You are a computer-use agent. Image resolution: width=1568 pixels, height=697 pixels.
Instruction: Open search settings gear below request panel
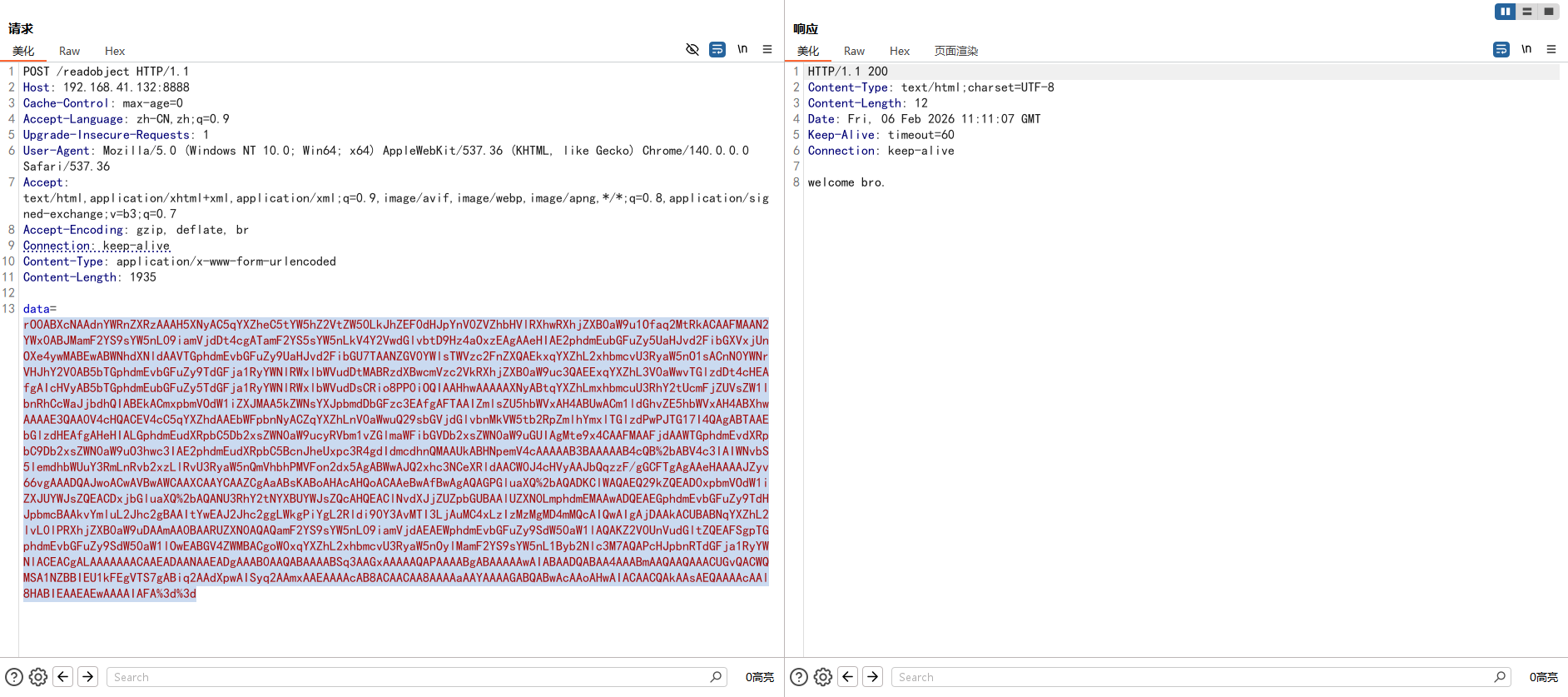[38, 677]
